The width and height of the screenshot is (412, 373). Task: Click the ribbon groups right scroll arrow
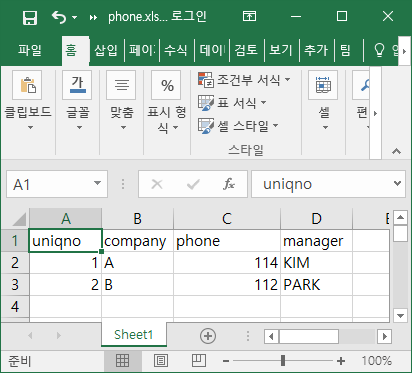pyautogui.click(x=375, y=113)
